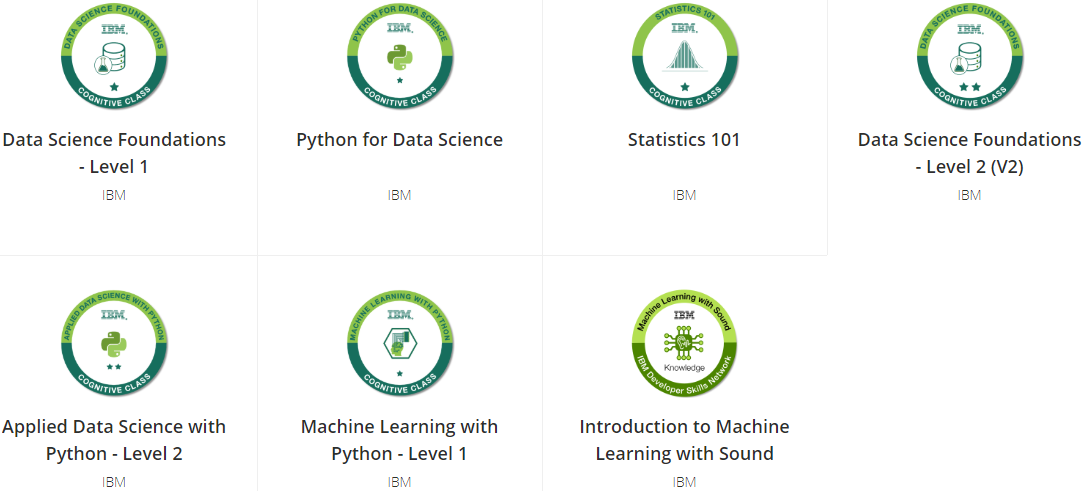The width and height of the screenshot is (1087, 491).
Task: Open the Data Science Foundations Level 2 badge
Action: 970,58
